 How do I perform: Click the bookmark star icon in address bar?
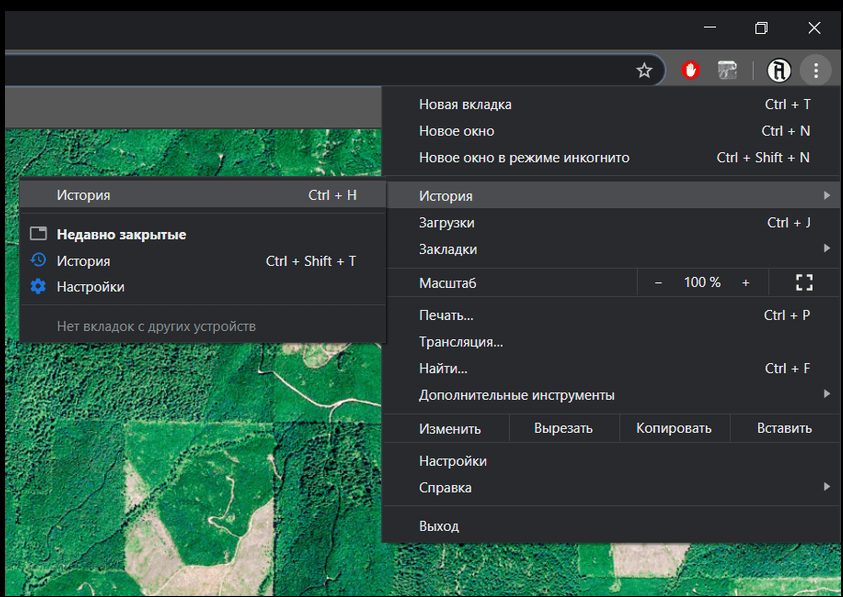click(644, 70)
